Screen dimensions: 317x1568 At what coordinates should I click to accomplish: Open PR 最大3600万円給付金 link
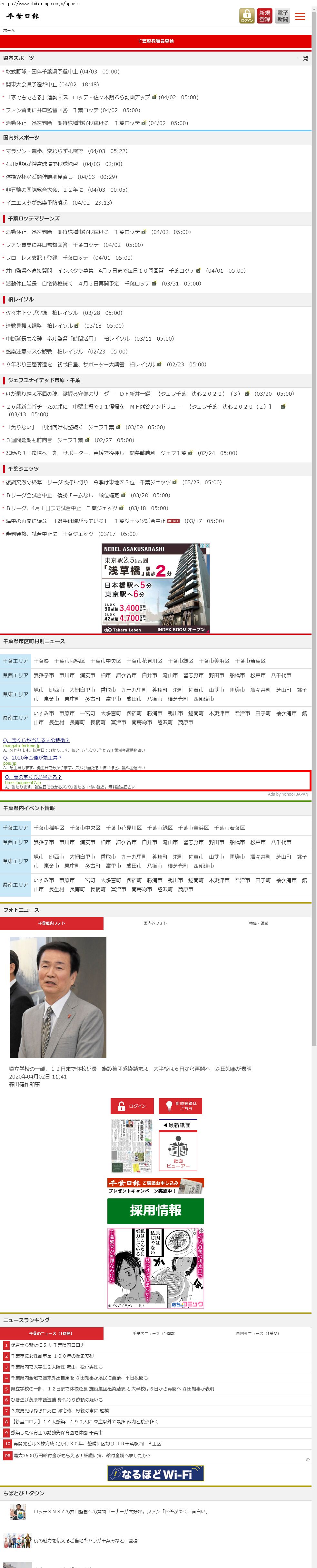tap(82, 1456)
